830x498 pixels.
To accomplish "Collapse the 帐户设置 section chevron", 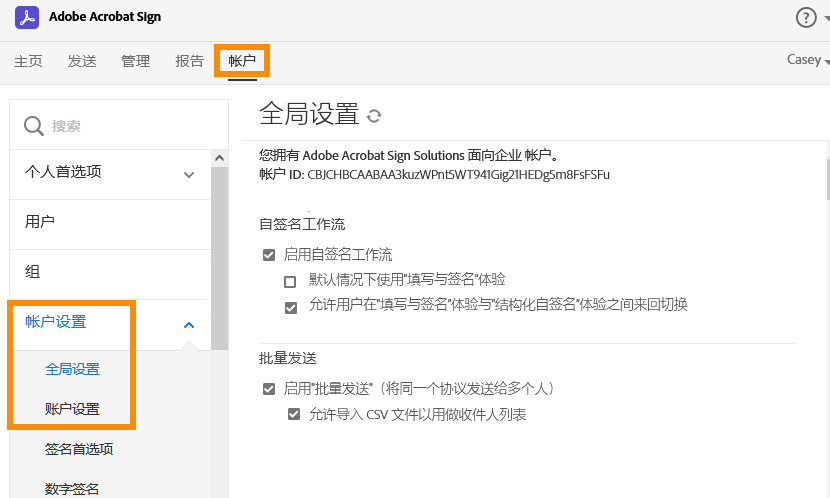I will 189,325.
